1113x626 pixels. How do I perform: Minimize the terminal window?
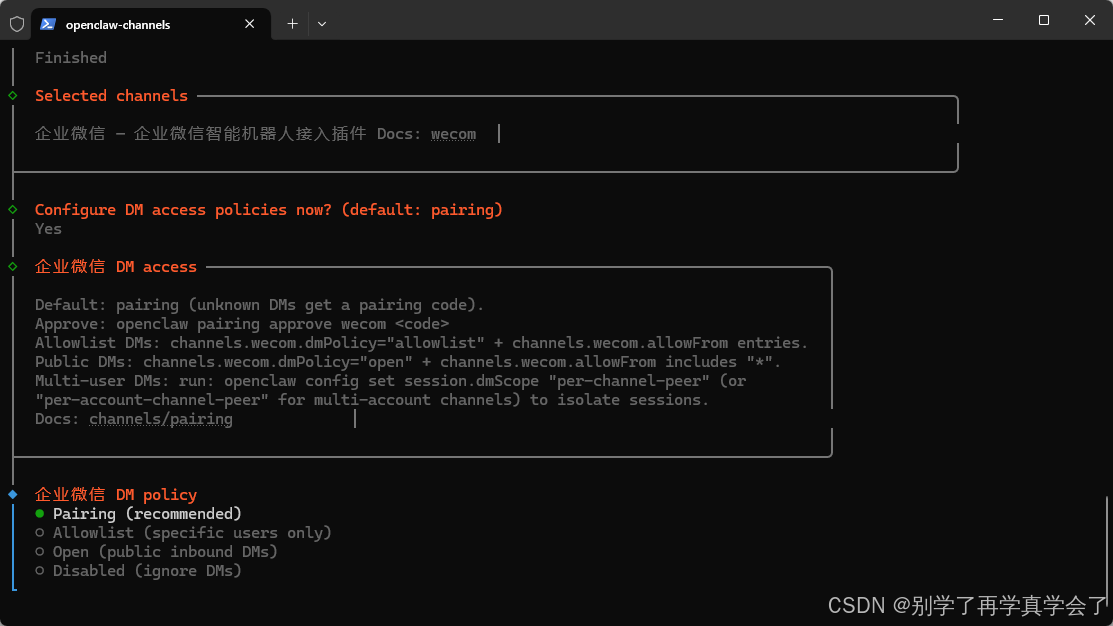pyautogui.click(x=998, y=20)
